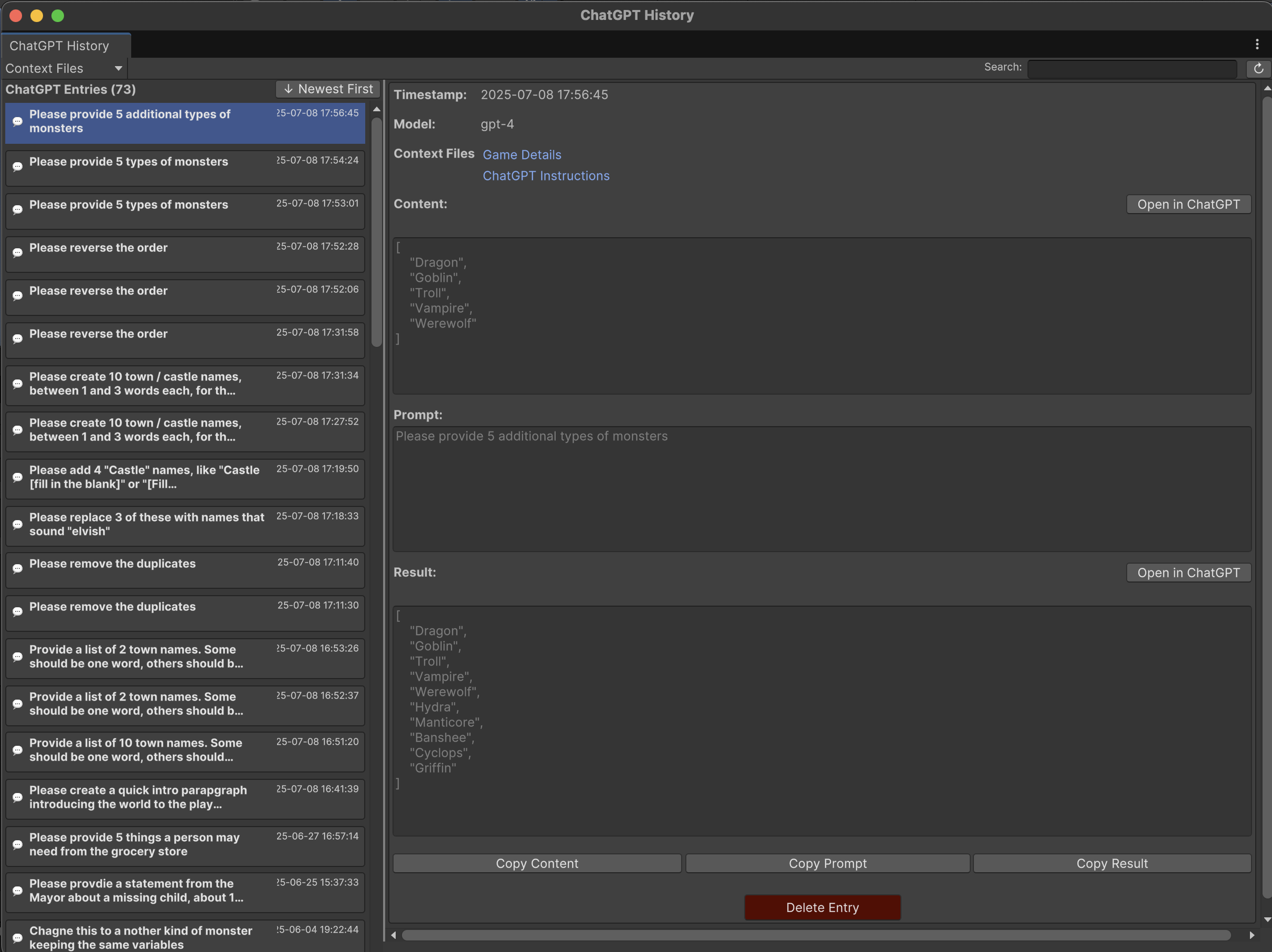This screenshot has width=1272, height=952.
Task: Click the refresh icon next to Search
Action: [1258, 68]
